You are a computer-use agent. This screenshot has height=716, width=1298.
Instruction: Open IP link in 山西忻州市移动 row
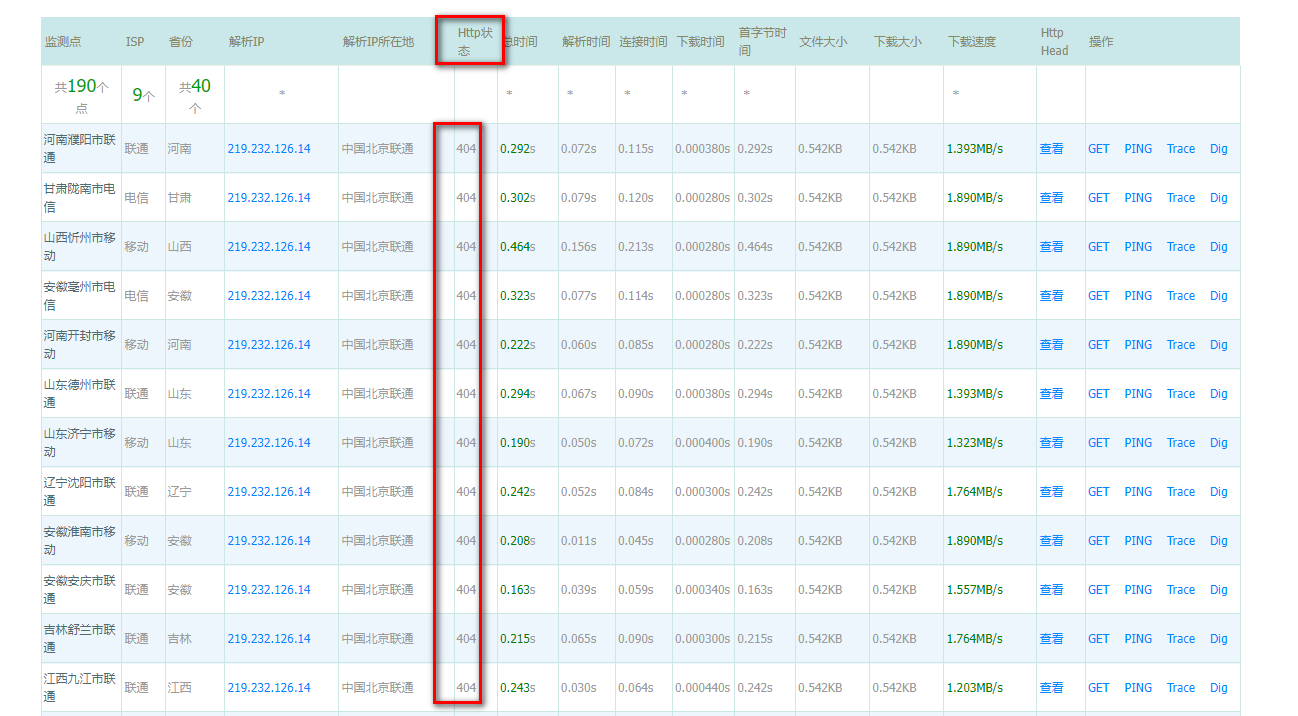point(269,247)
